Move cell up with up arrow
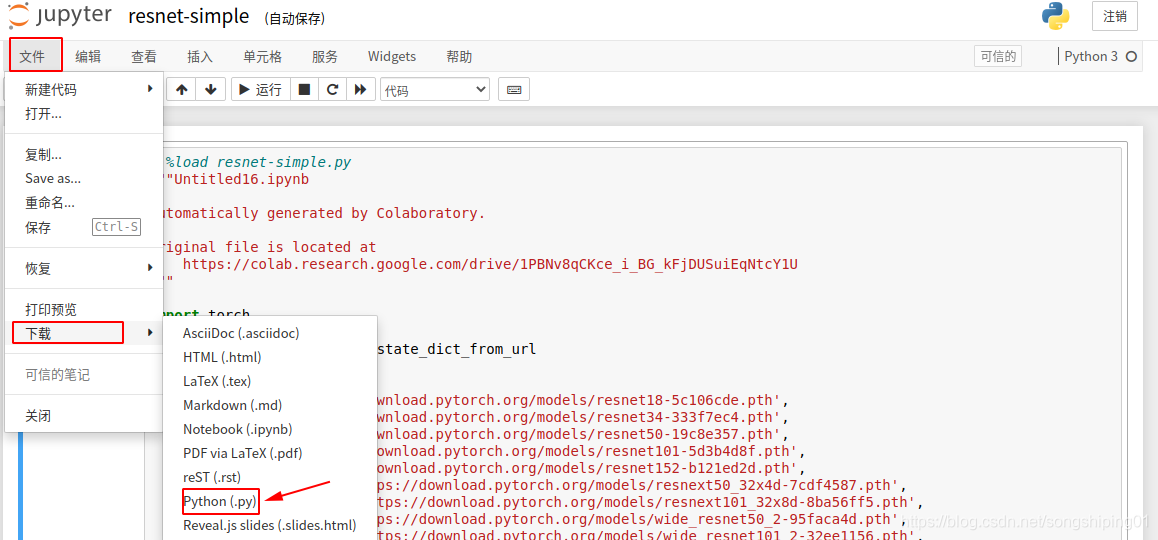 click(x=182, y=89)
